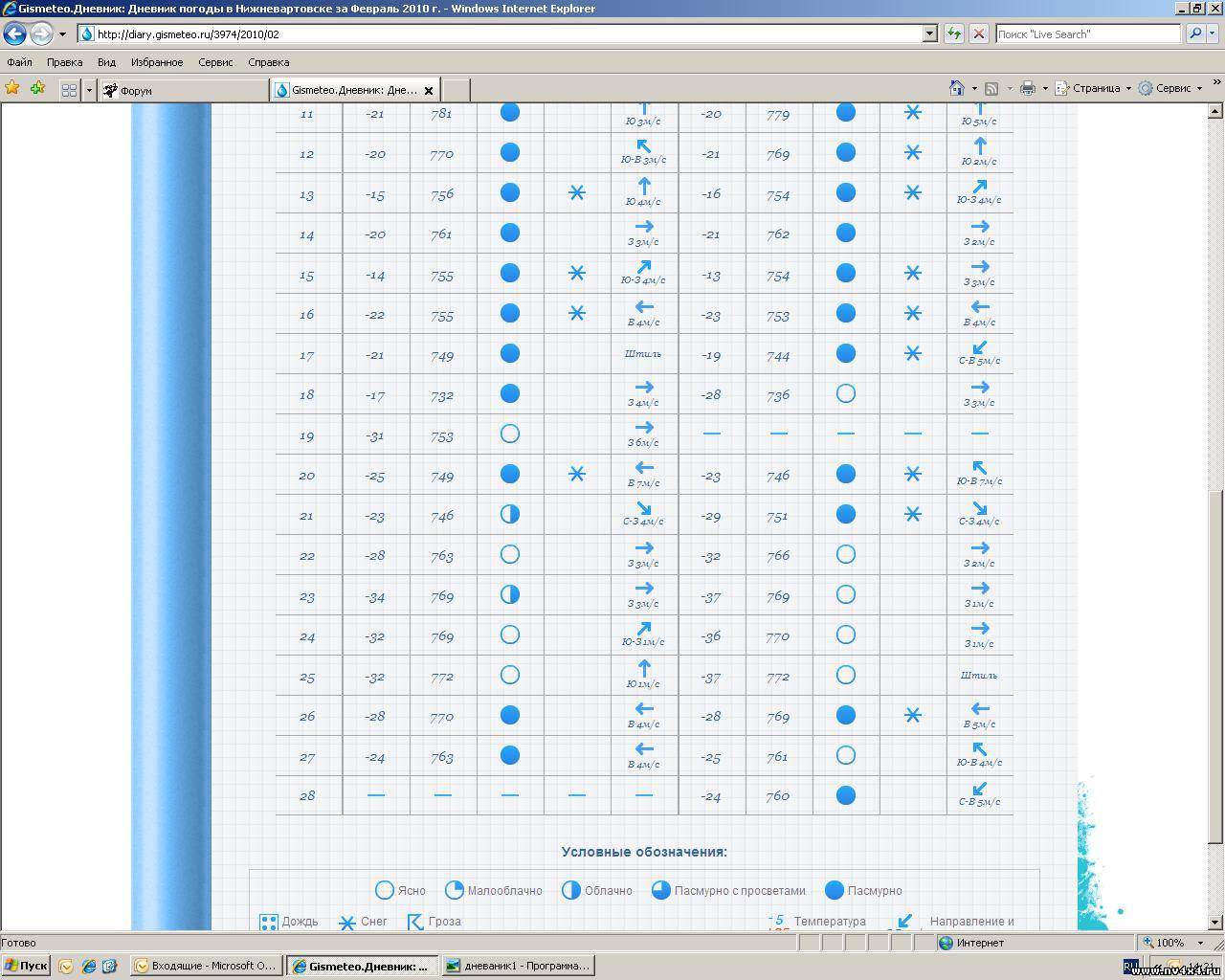The width and height of the screenshot is (1225, 980).
Task: Click the daytime snowflake icon in row 13
Action: 577,192
